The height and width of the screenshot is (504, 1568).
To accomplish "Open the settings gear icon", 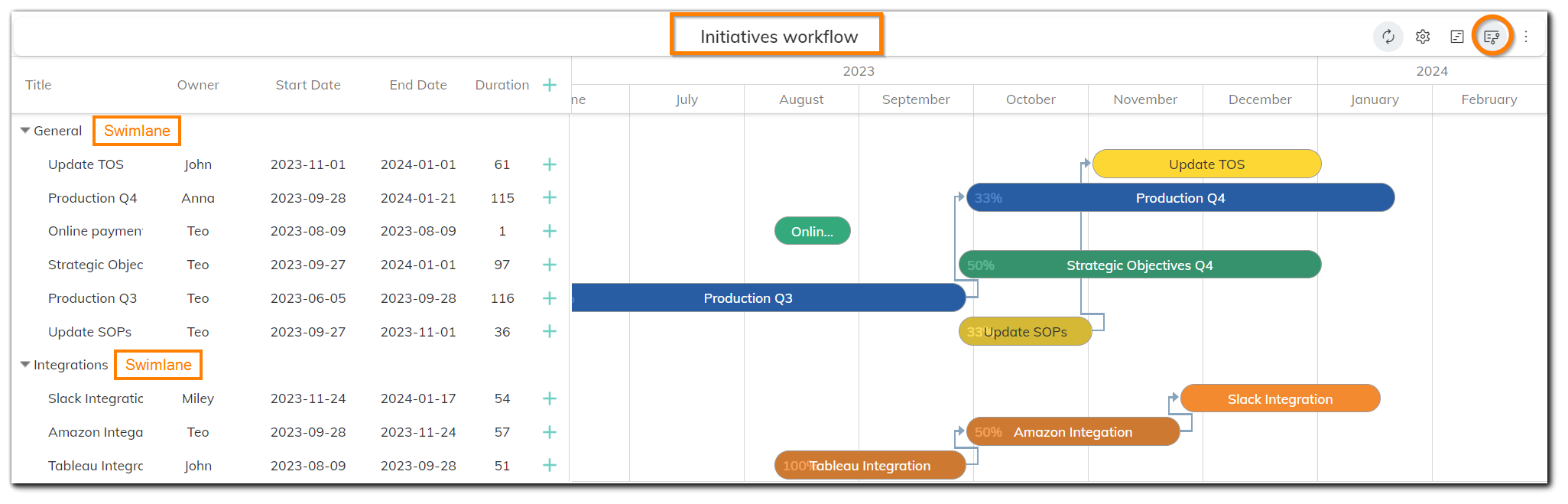I will pos(1423,37).
